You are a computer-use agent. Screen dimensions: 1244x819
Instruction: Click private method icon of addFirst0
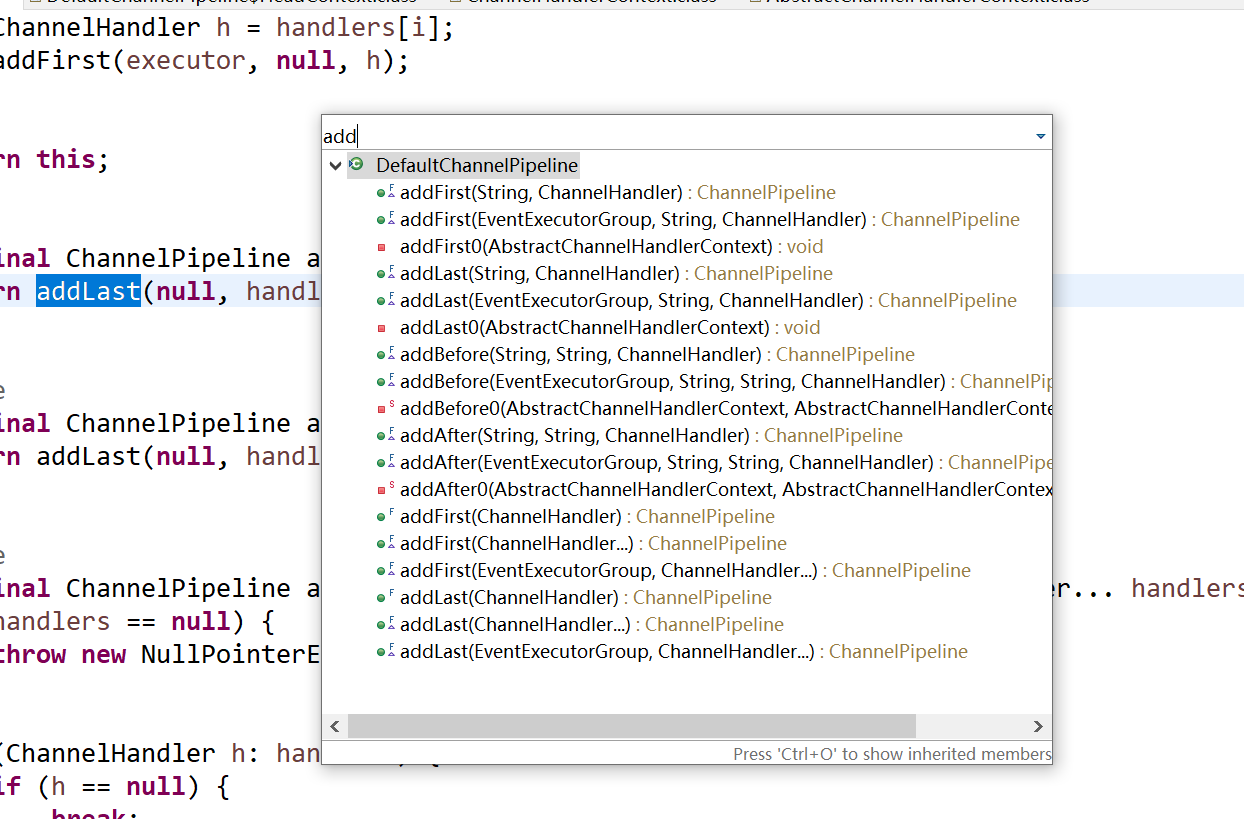(x=381, y=247)
